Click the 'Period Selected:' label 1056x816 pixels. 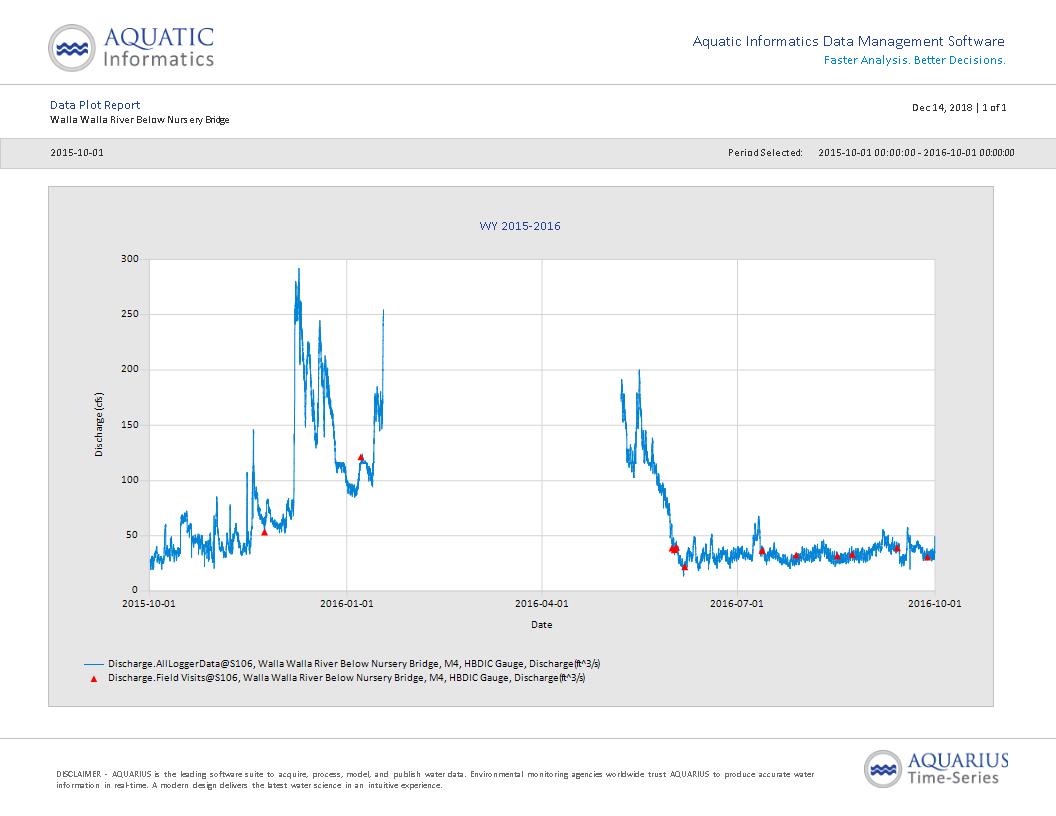click(765, 153)
